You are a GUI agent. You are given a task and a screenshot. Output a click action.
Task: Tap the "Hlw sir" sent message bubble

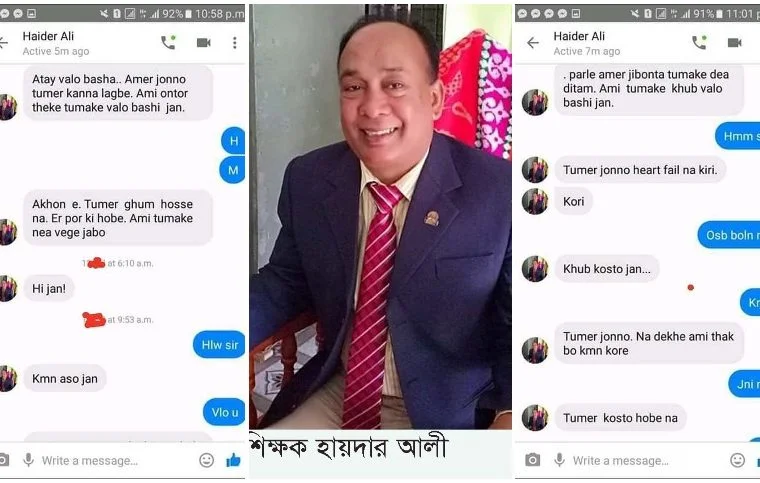(x=220, y=345)
